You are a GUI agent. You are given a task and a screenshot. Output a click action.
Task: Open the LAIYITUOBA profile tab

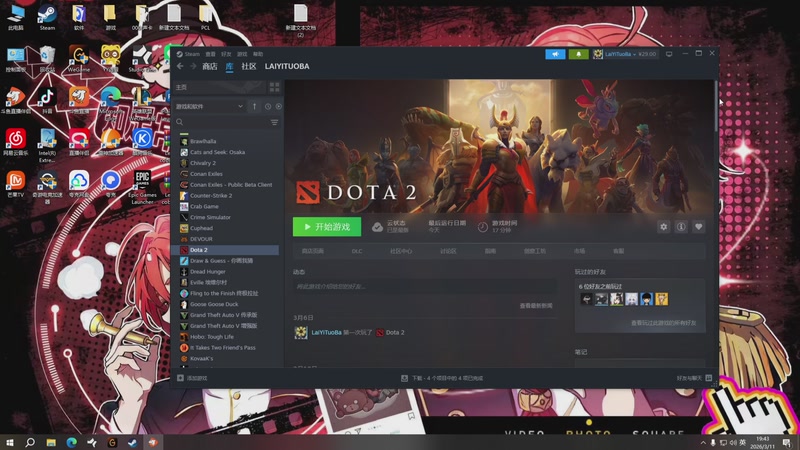pos(287,66)
